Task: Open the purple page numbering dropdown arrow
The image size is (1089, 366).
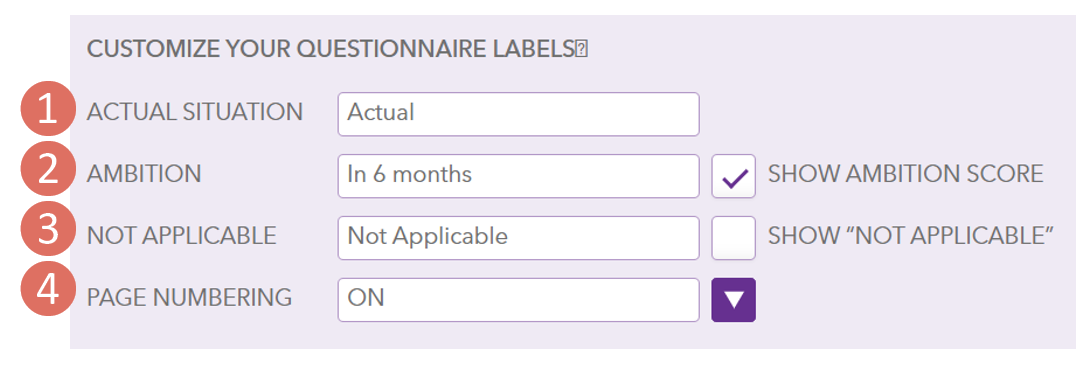Action: click(733, 300)
